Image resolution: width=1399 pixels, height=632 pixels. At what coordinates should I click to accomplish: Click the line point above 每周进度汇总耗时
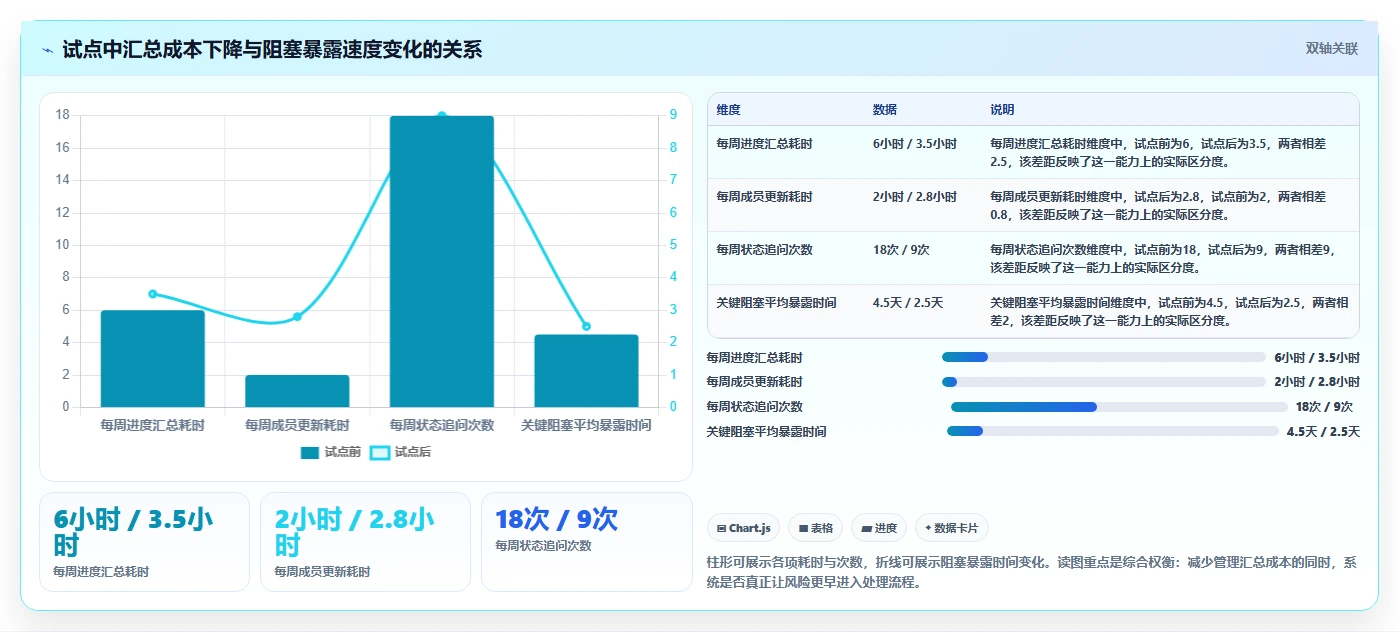pos(152,294)
